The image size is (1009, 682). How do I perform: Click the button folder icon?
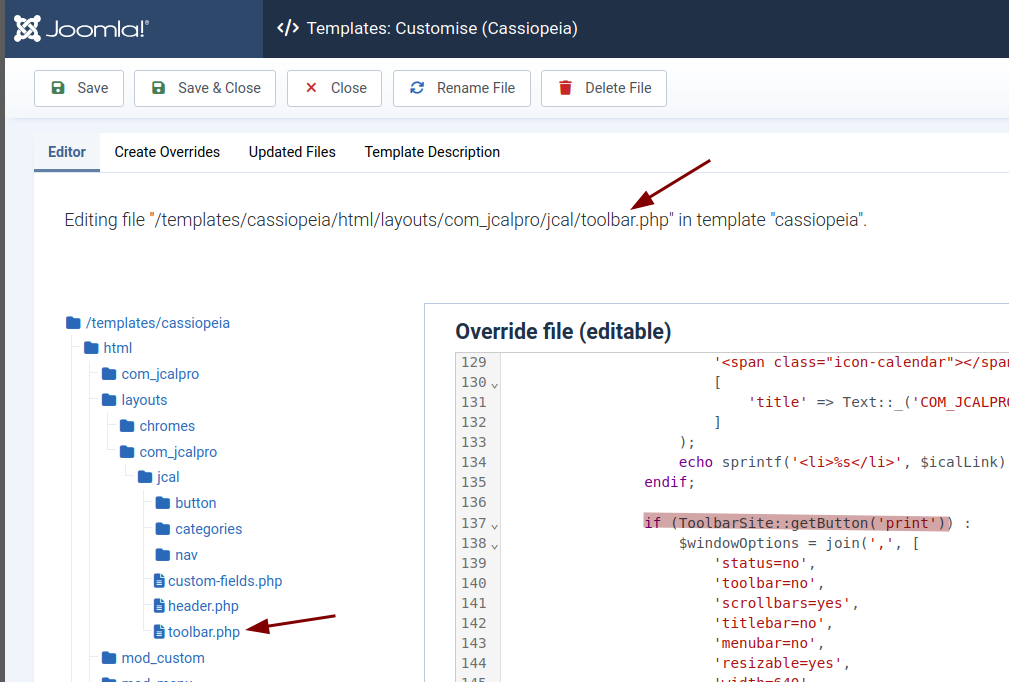click(163, 502)
